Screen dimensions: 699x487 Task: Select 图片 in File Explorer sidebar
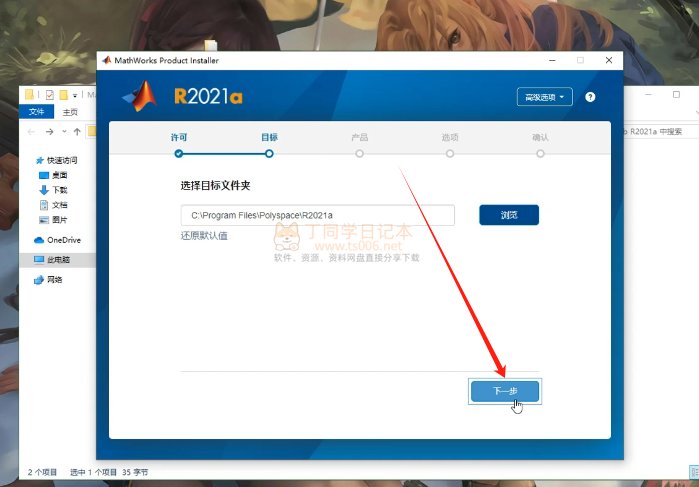(x=53, y=219)
